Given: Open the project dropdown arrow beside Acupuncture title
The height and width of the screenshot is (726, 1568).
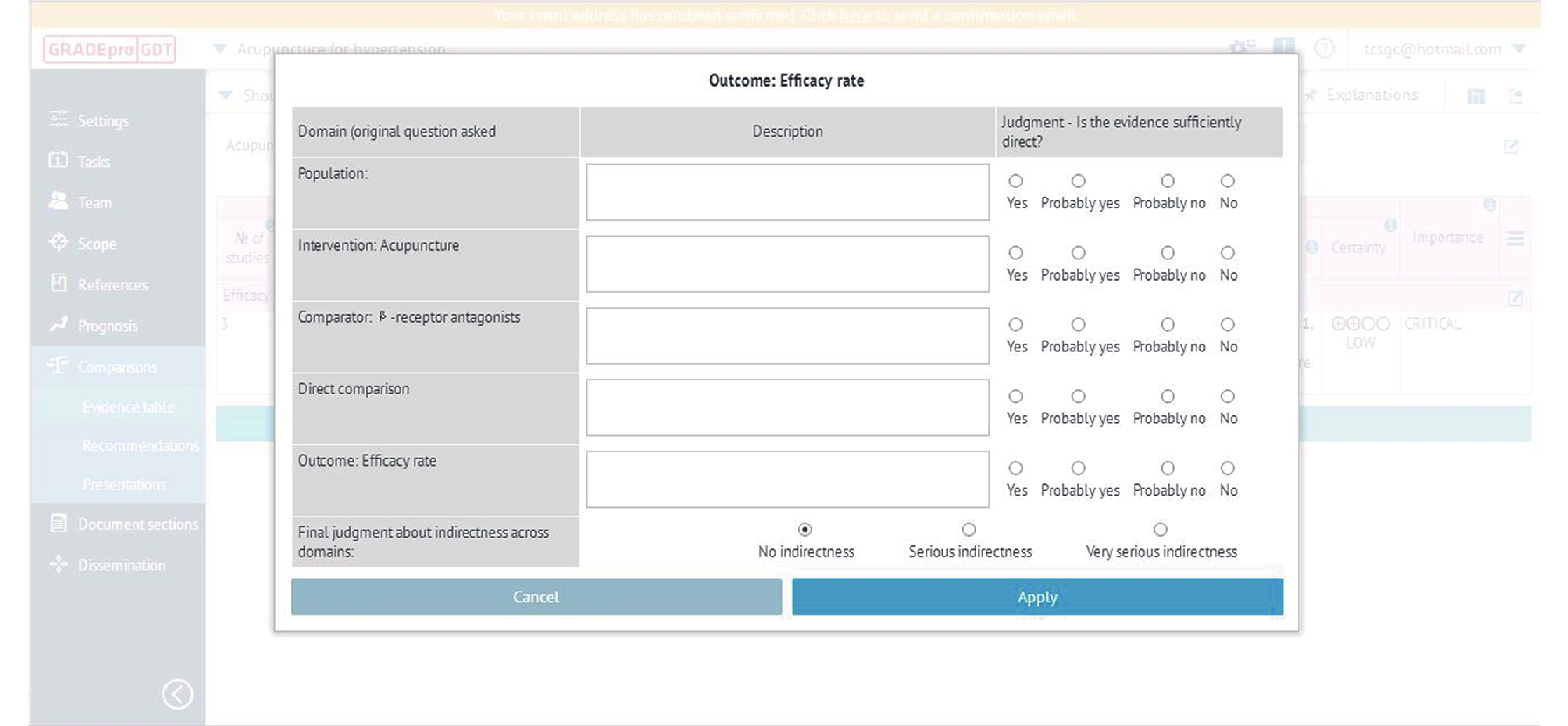Looking at the screenshot, I should tap(220, 48).
